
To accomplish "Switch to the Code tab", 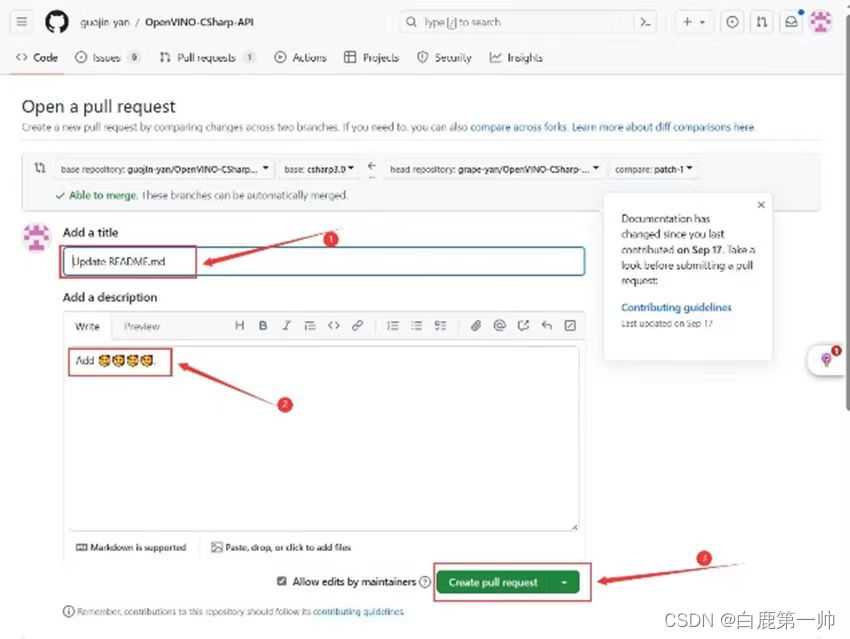I will pos(37,57).
